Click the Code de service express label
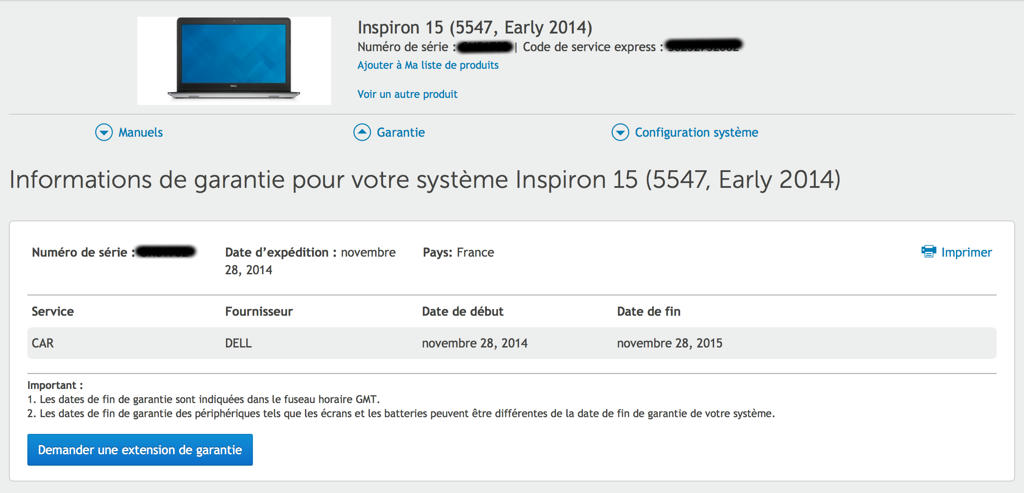 593,47
